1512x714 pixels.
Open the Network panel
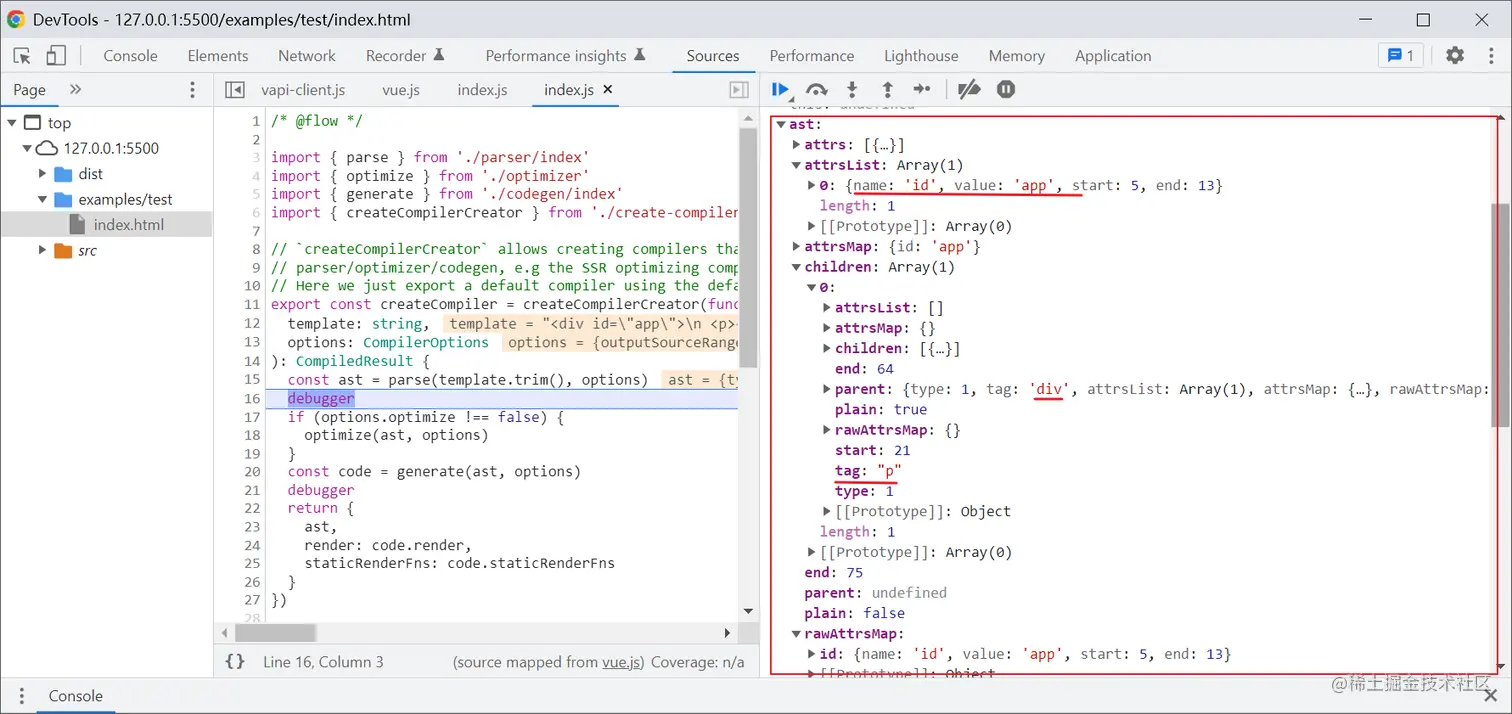tap(307, 56)
